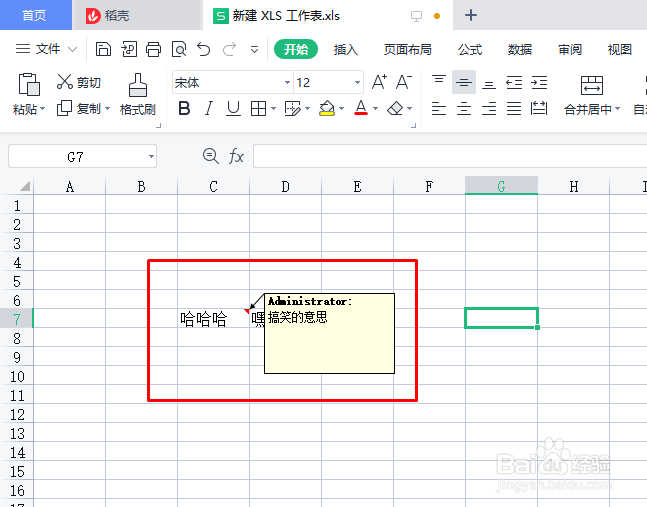Go to the 首页 home tab
The width and height of the screenshot is (647, 507).
point(35,15)
